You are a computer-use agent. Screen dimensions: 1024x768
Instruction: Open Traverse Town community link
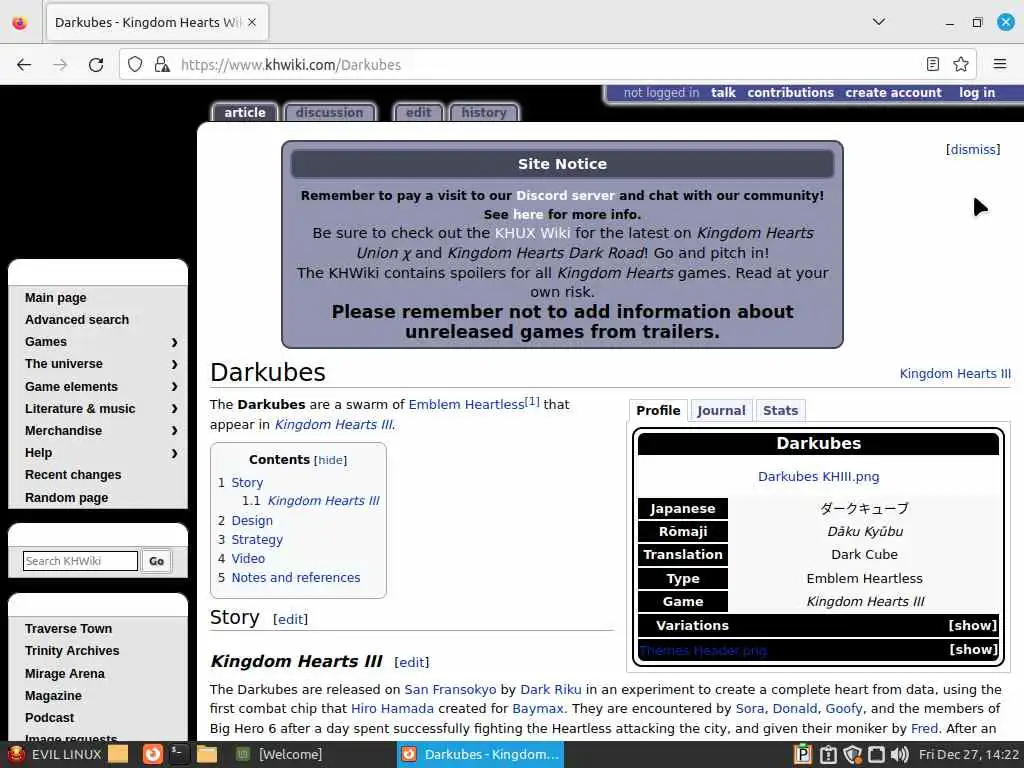point(69,629)
